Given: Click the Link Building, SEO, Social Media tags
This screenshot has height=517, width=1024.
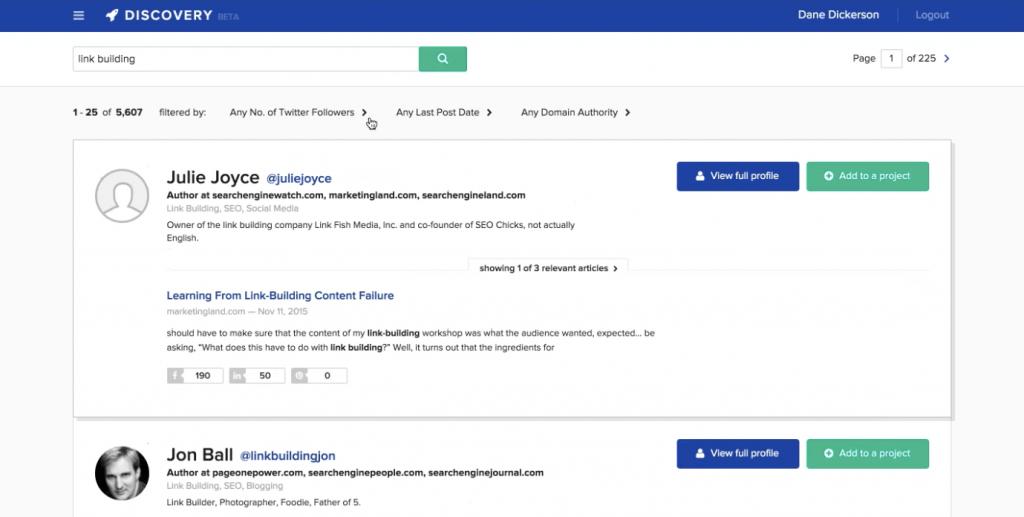Looking at the screenshot, I should [232, 209].
